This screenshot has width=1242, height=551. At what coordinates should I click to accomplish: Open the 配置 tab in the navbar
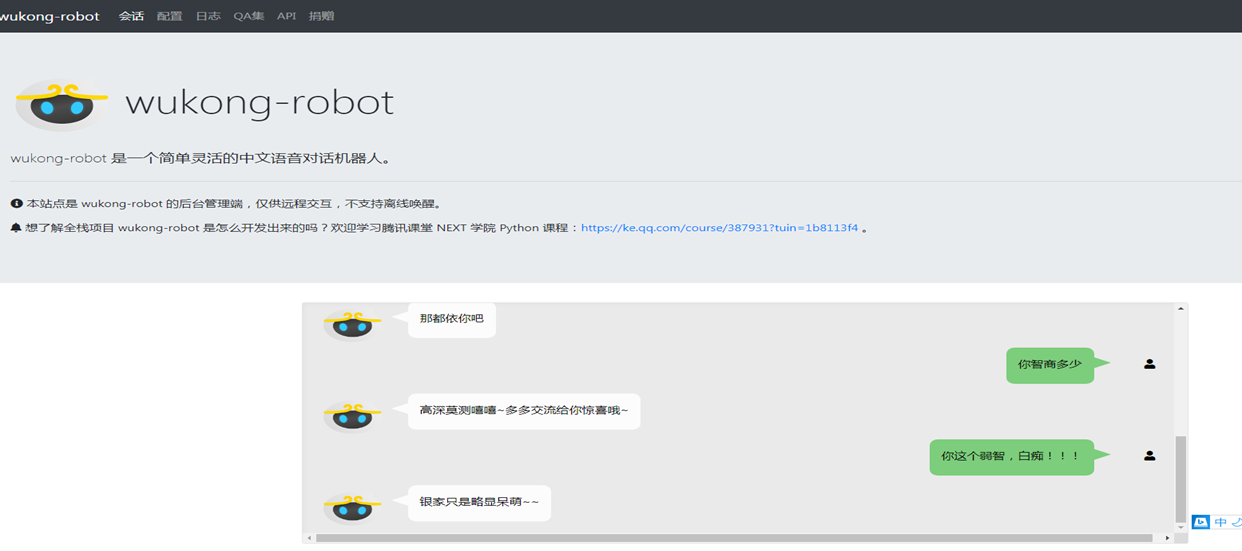169,16
